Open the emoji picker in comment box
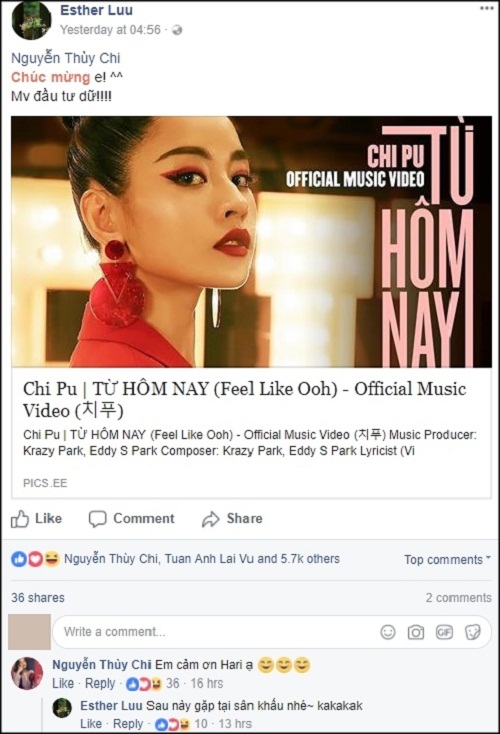The width and height of the screenshot is (500, 734). pos(388,632)
